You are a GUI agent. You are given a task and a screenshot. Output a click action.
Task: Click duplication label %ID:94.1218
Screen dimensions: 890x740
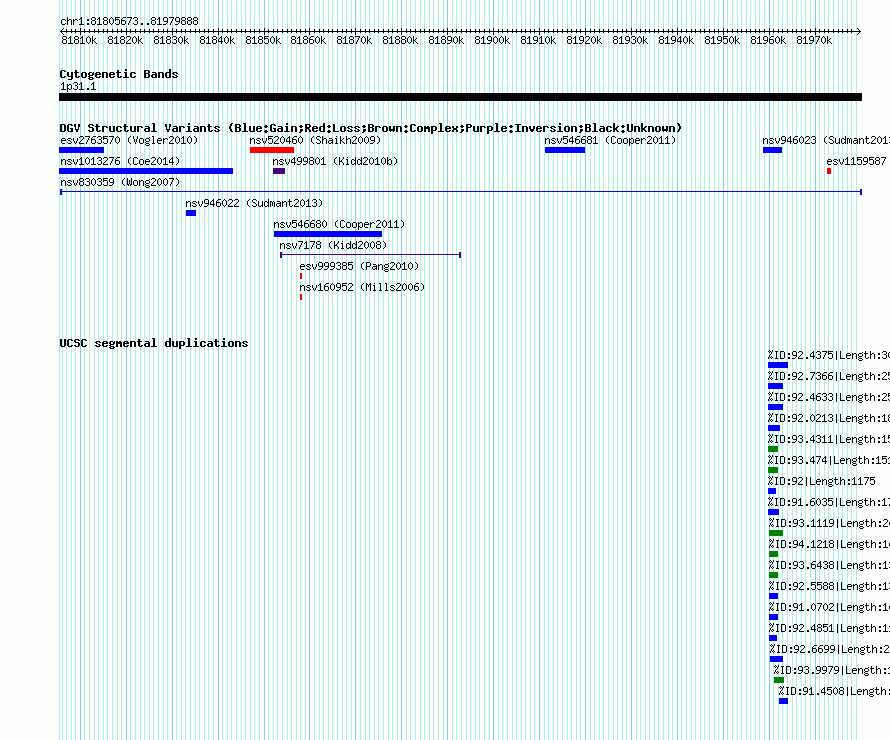point(829,544)
